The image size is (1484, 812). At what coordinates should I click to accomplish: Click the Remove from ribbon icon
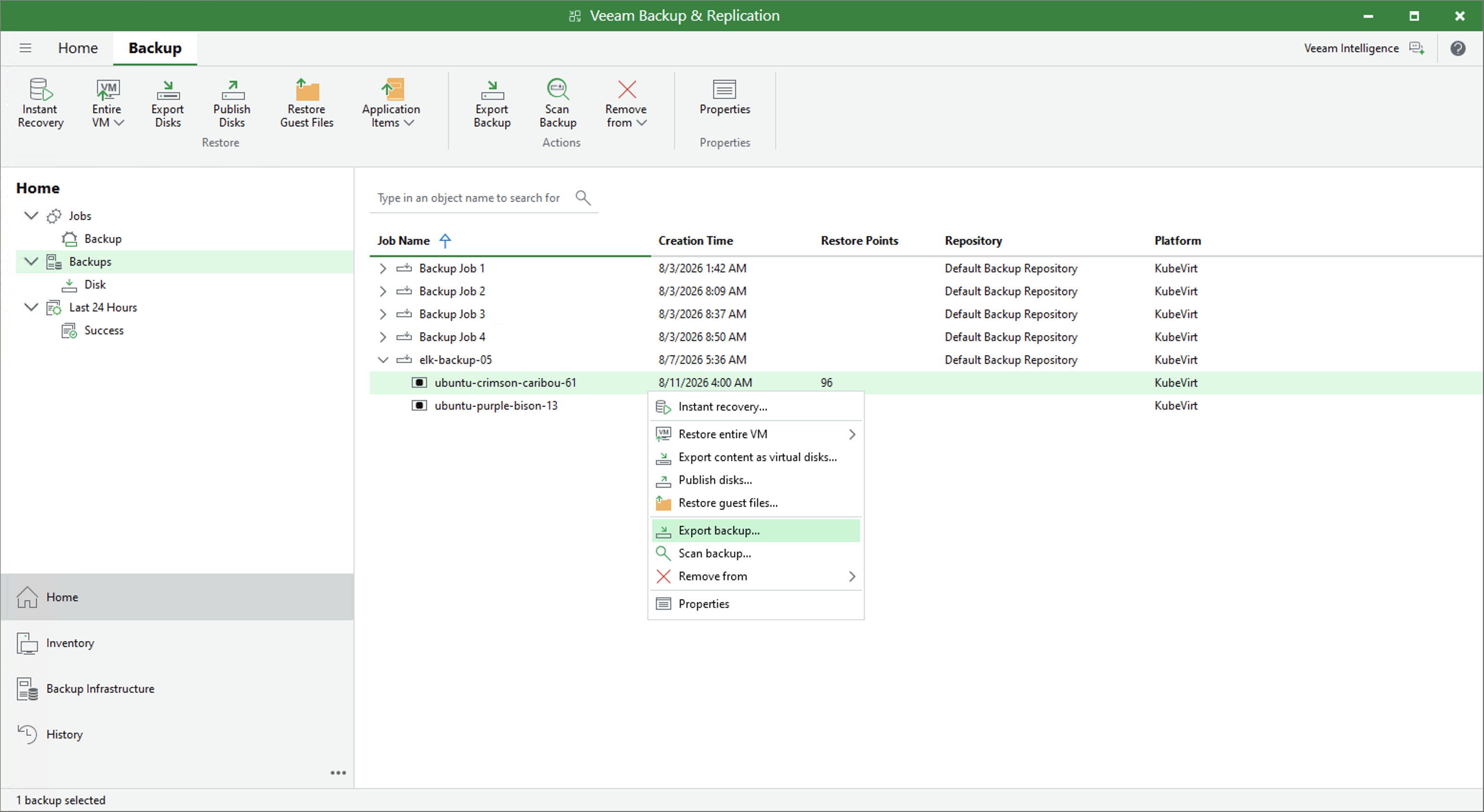(x=626, y=103)
